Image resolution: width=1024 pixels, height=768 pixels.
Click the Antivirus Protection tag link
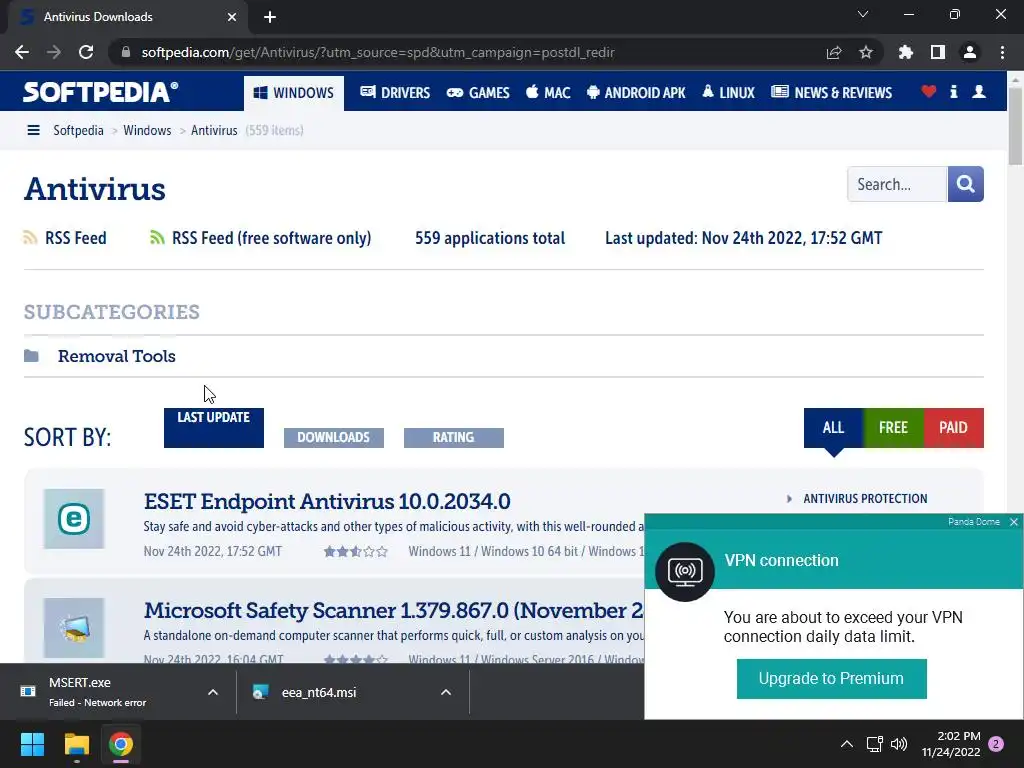[865, 498]
